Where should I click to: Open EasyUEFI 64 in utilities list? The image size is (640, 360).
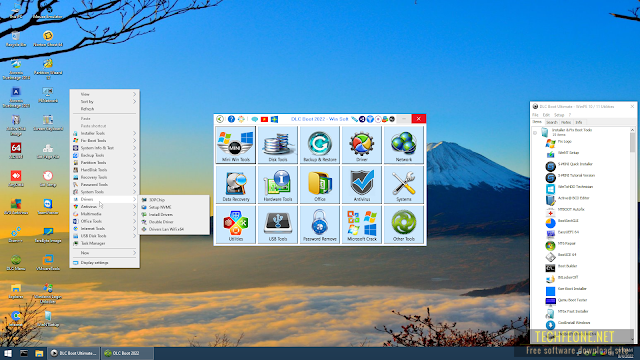pyautogui.click(x=568, y=232)
